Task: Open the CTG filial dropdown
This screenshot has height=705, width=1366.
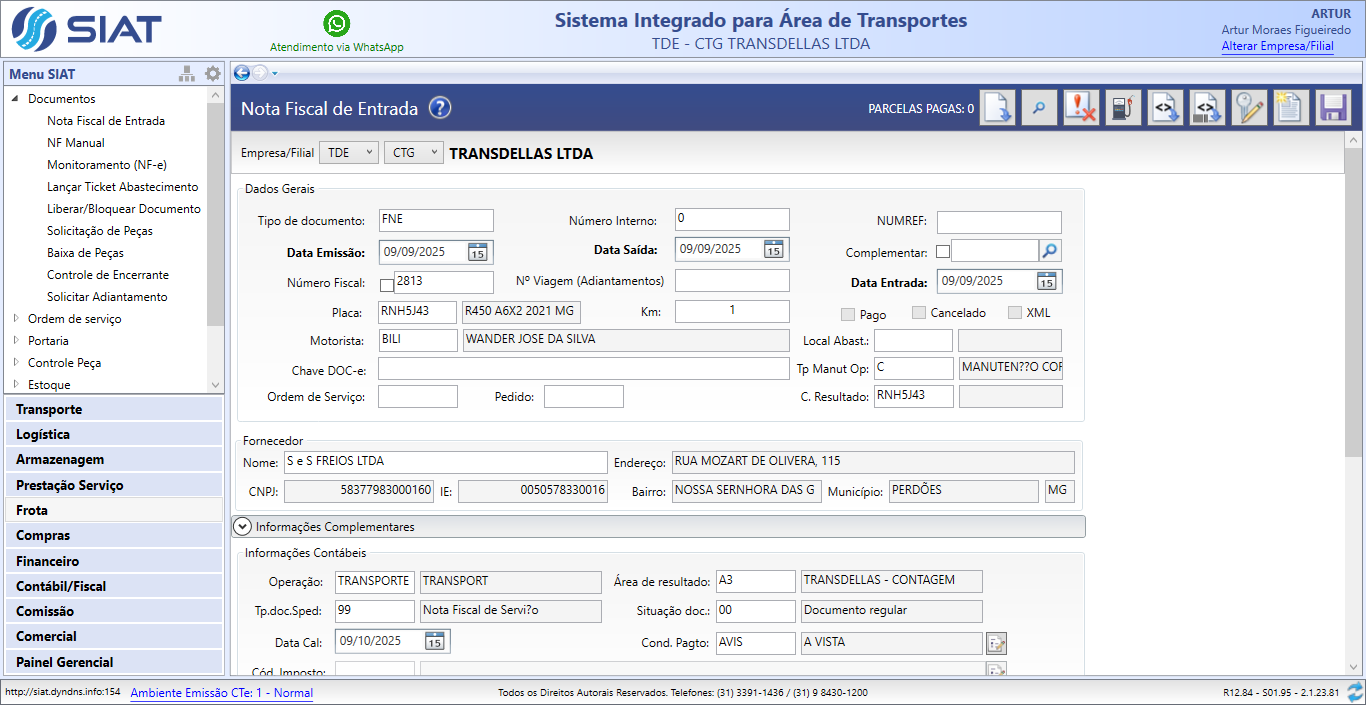Action: 413,153
